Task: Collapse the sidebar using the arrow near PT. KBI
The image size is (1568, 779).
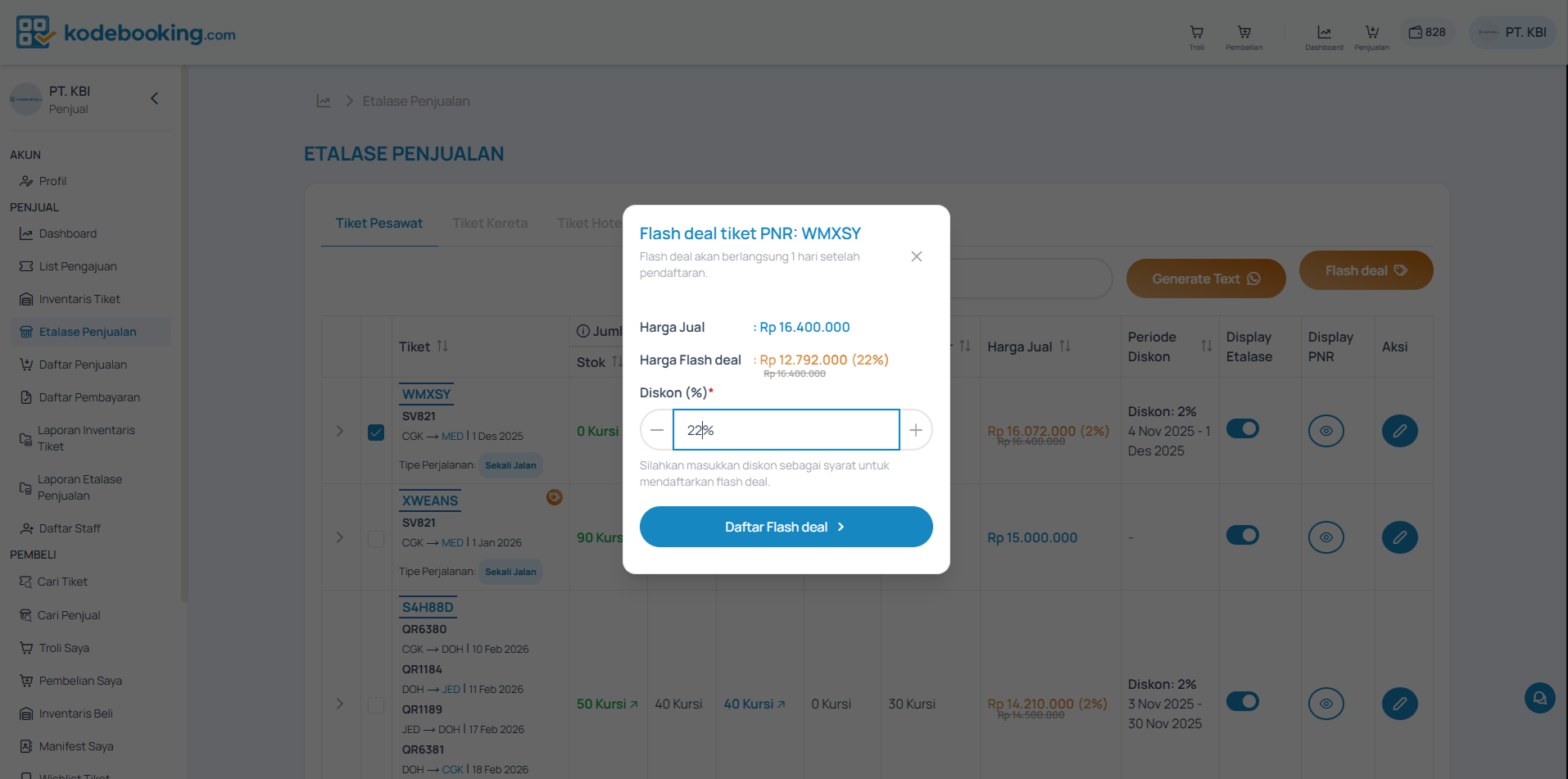Action: [x=154, y=98]
